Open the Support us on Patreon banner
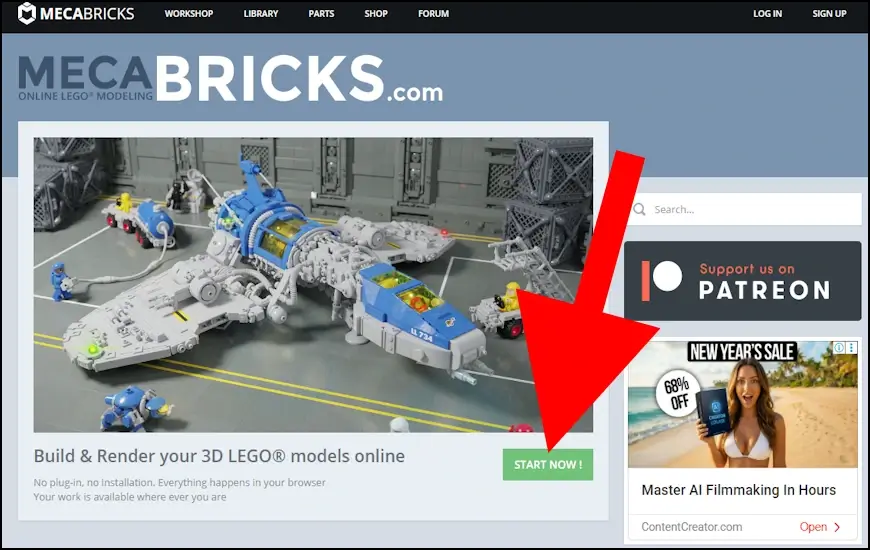870x550 pixels. tap(742, 281)
